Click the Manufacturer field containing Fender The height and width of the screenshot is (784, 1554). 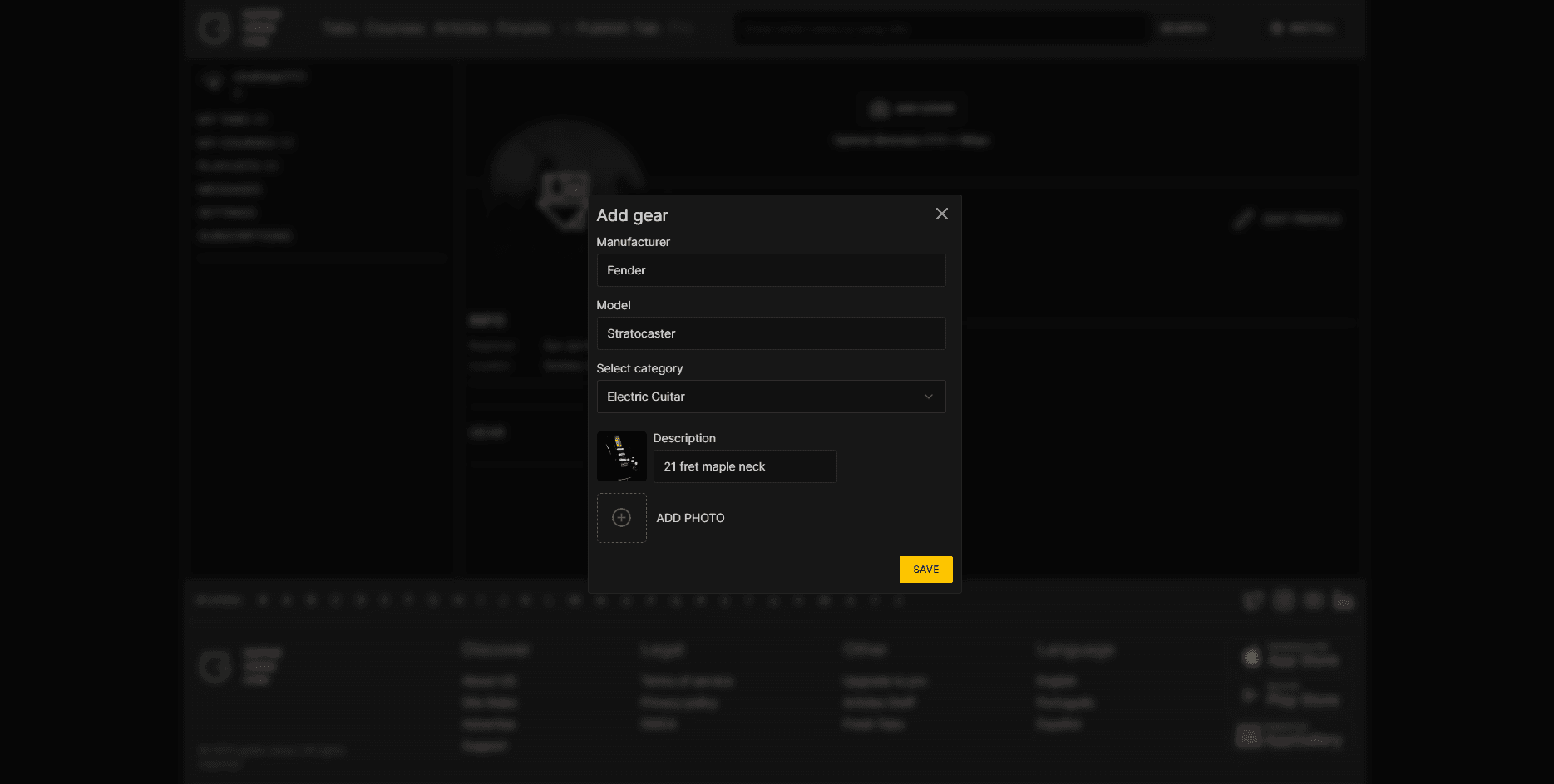coord(771,270)
